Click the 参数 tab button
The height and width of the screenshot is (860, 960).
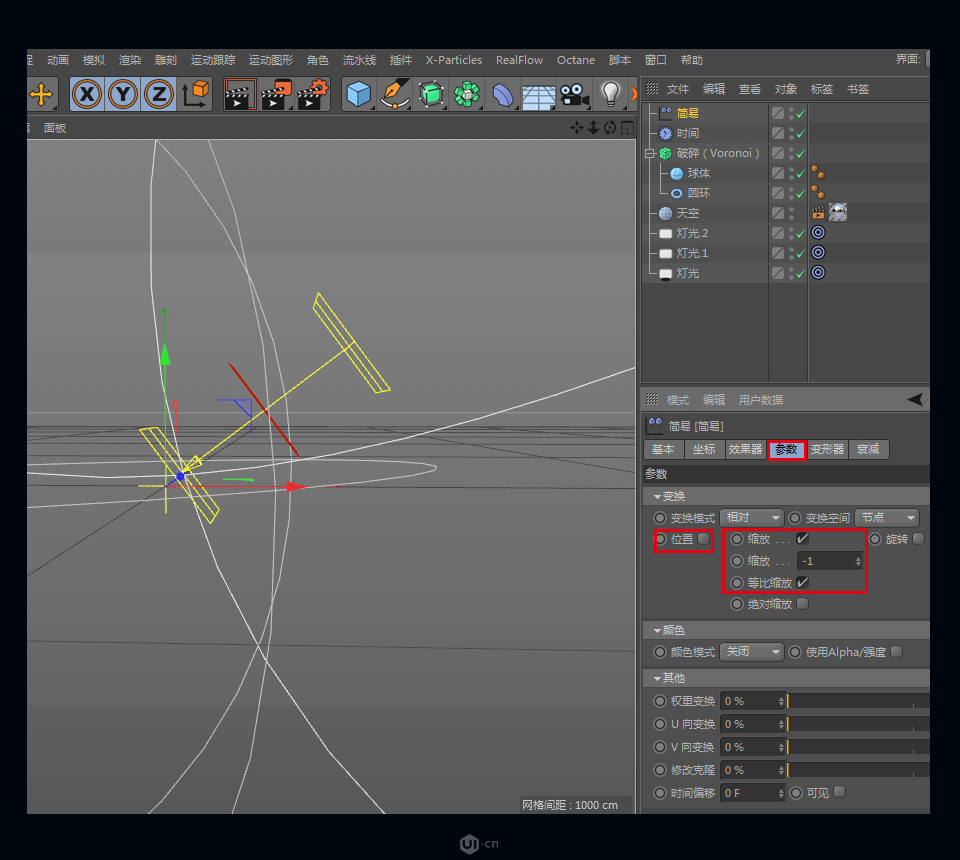tap(787, 449)
